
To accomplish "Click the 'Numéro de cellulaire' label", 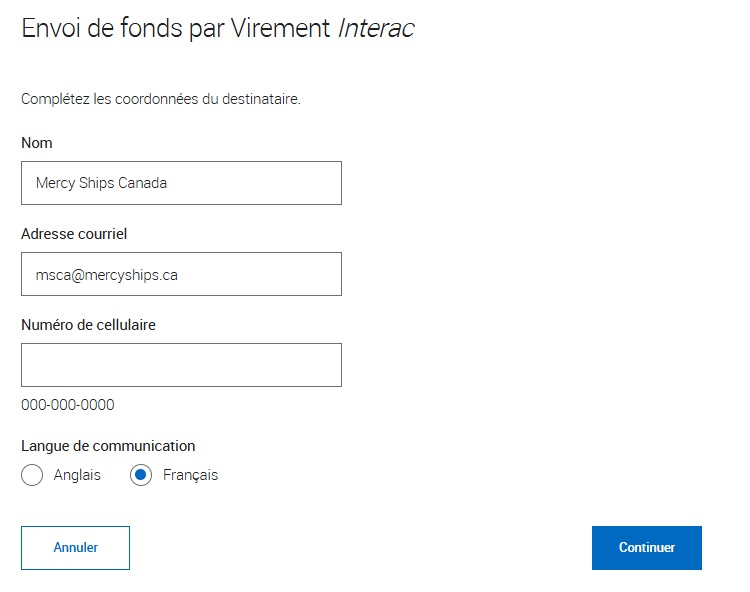I will (88, 325).
